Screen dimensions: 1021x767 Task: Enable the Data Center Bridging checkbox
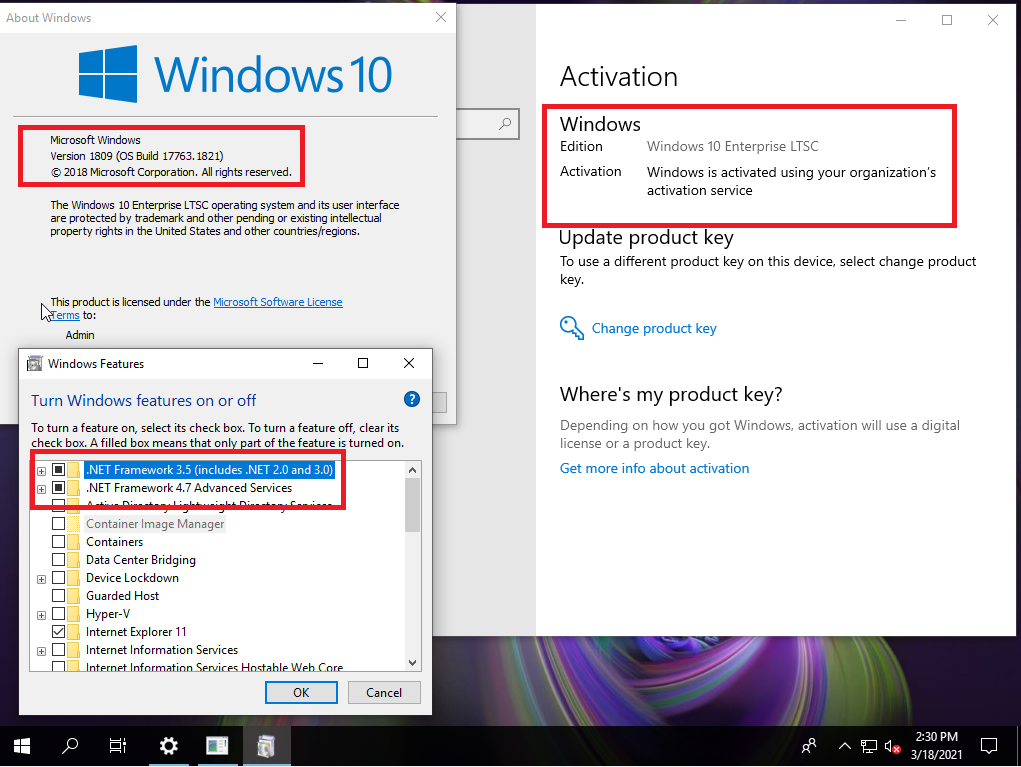pyautogui.click(x=59, y=559)
